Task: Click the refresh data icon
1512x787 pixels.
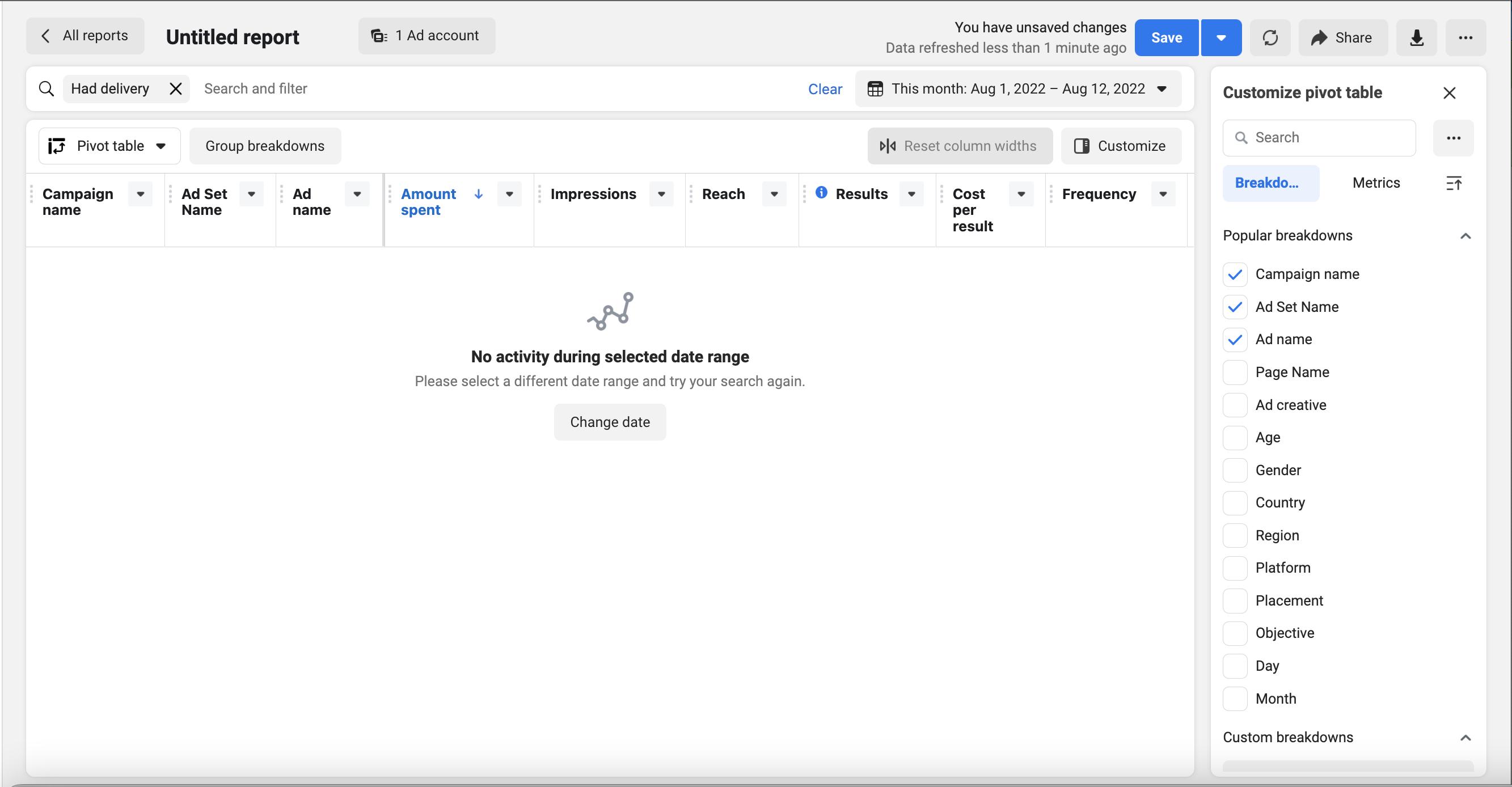Action: coord(1270,37)
